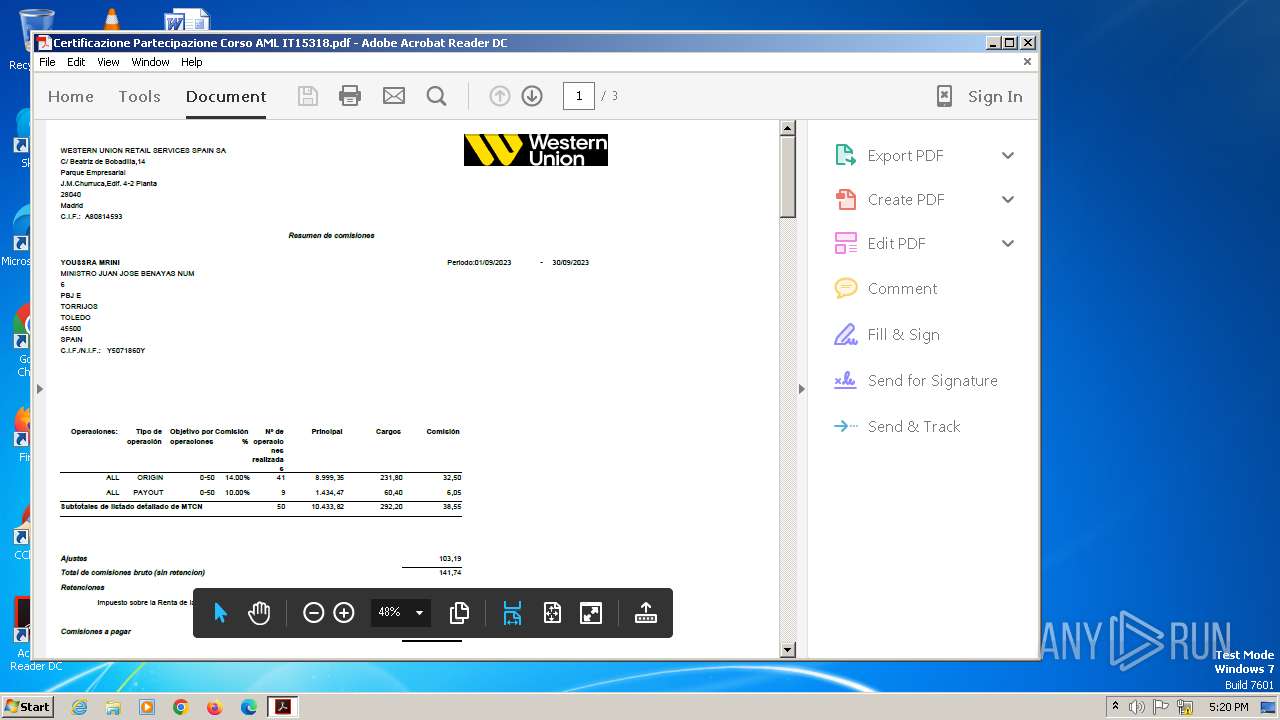
Task: Select the Document tab
Action: tap(226, 96)
